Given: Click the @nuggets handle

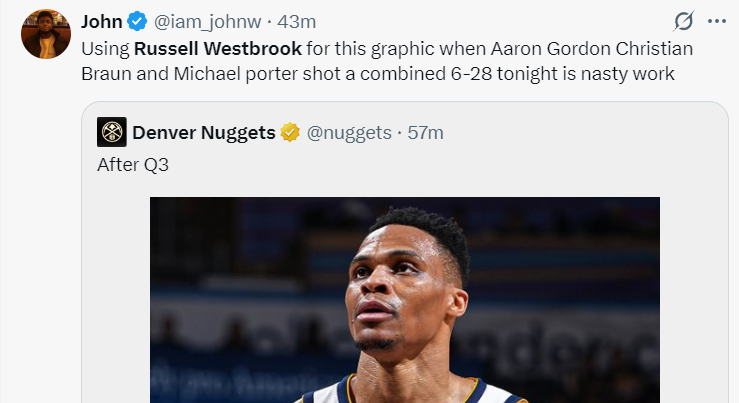Looking at the screenshot, I should [350, 133].
